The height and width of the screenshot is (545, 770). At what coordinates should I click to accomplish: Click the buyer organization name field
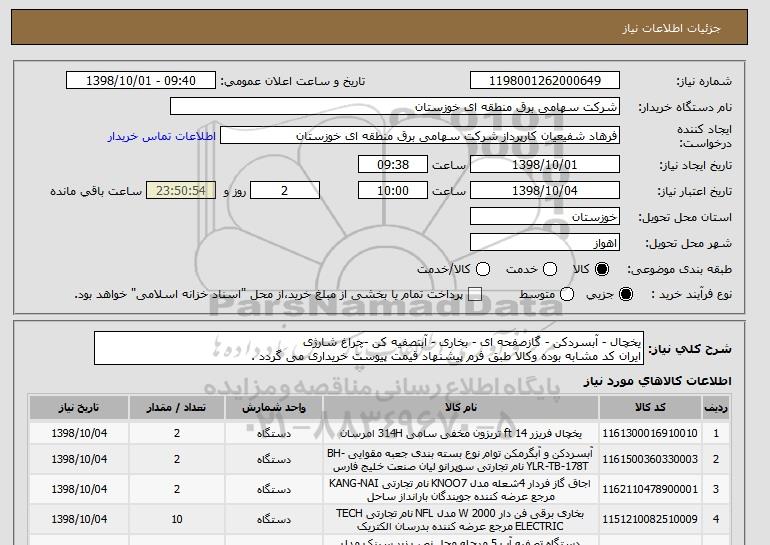tap(395, 107)
